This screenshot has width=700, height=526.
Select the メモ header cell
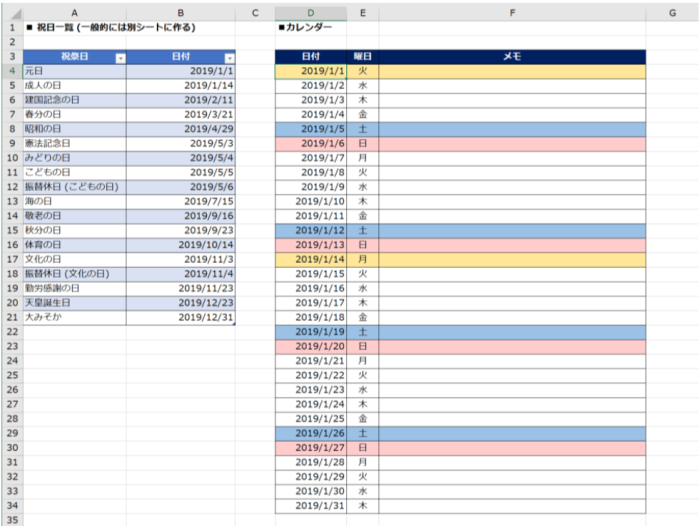pos(511,57)
